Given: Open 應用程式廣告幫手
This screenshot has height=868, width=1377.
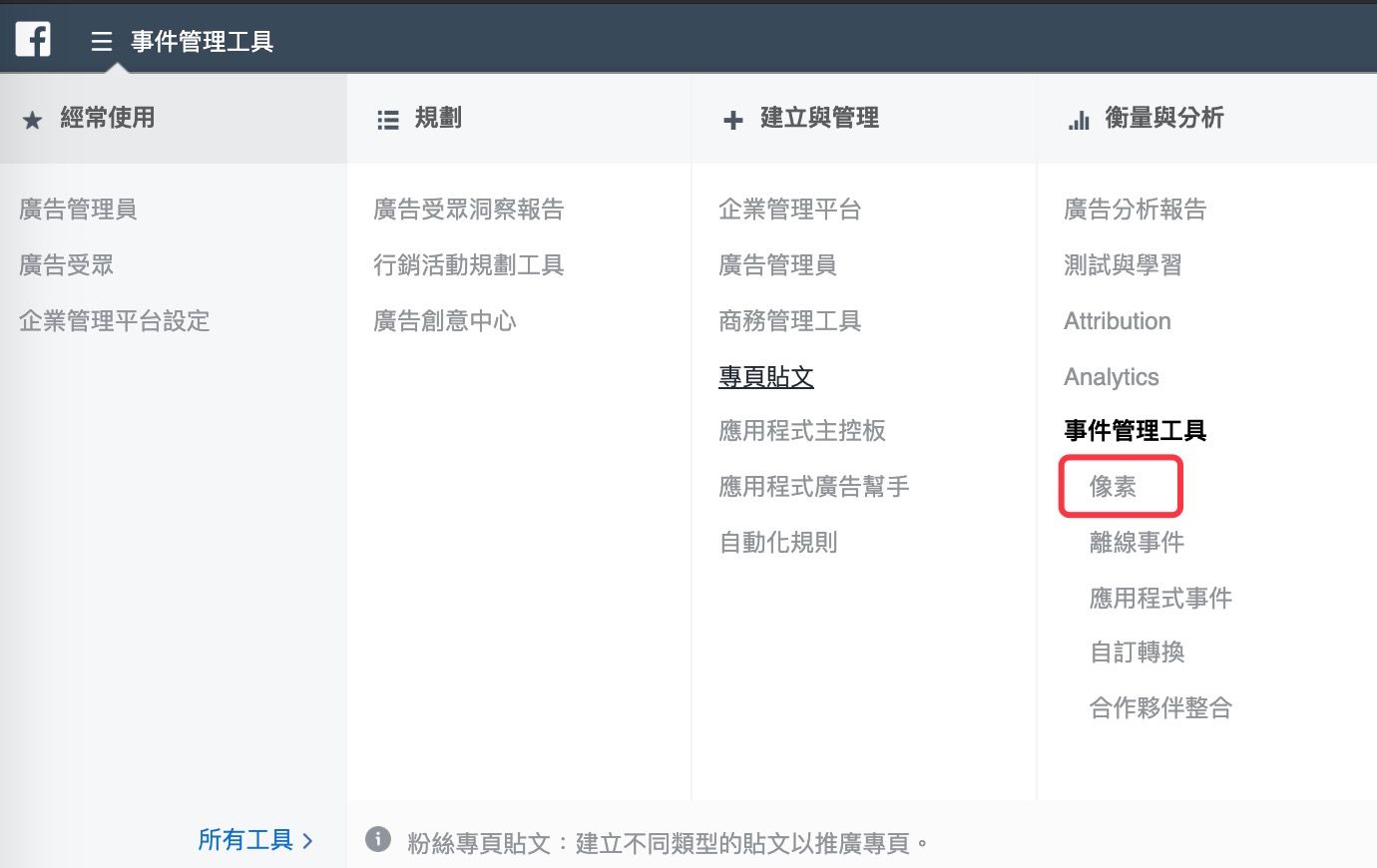Looking at the screenshot, I should 814,487.
